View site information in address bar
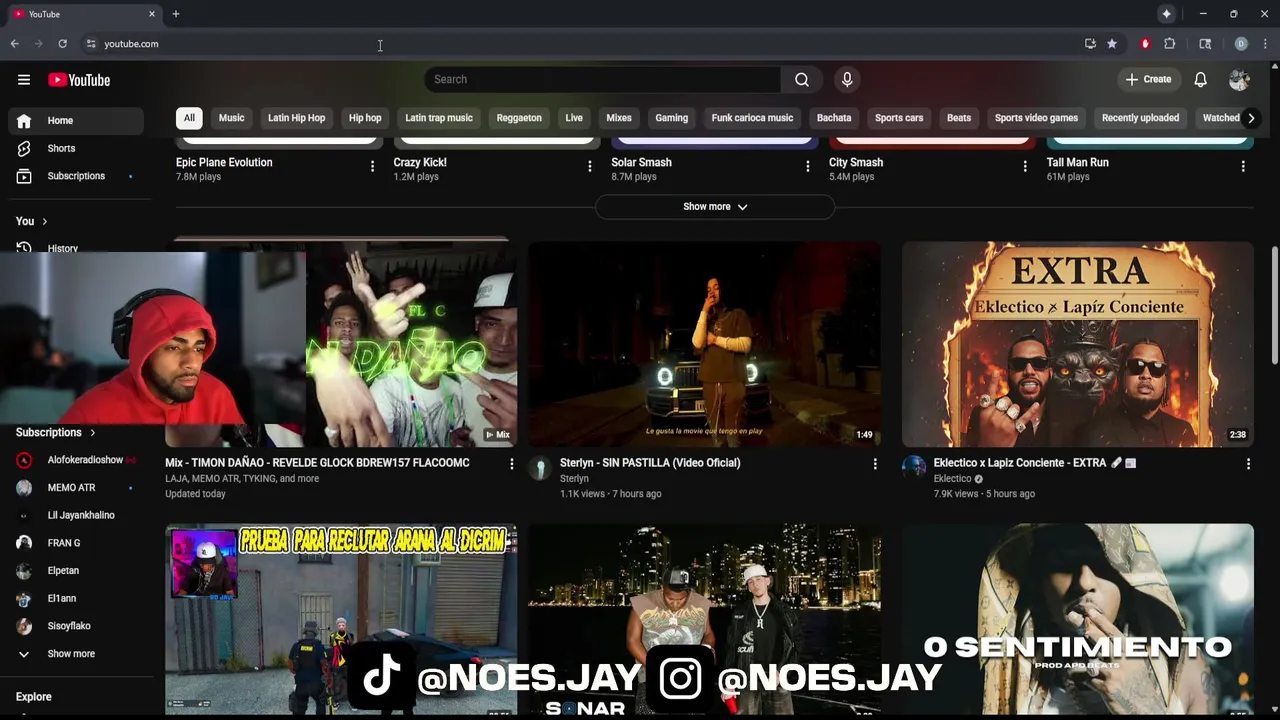 pyautogui.click(x=91, y=44)
